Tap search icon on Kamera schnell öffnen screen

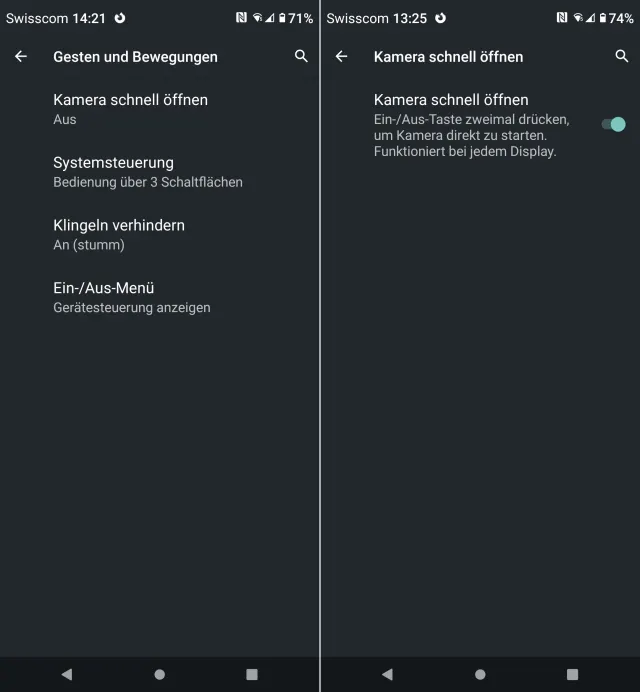coord(621,57)
